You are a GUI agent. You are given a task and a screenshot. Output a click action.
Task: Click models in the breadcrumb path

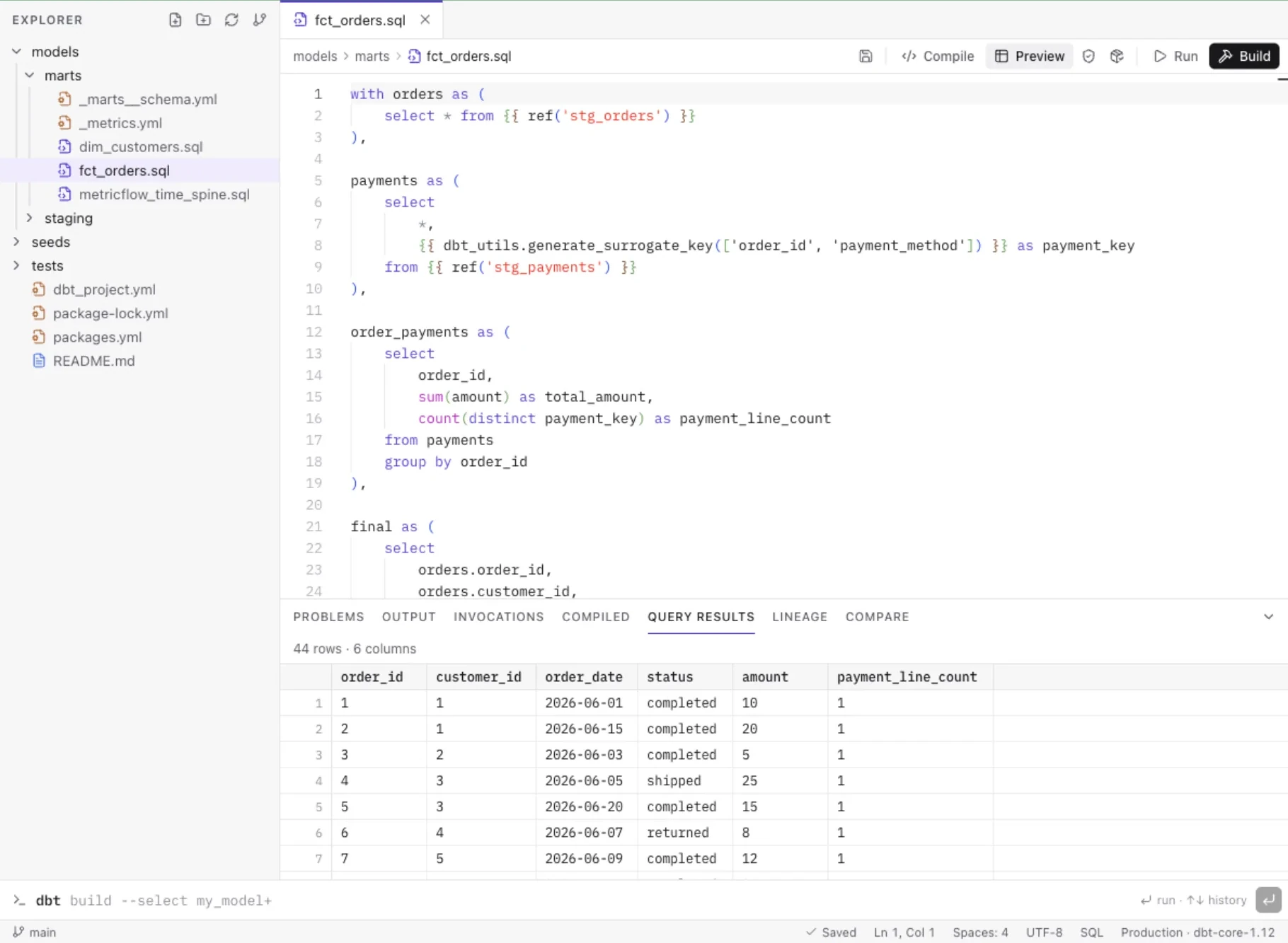315,56
